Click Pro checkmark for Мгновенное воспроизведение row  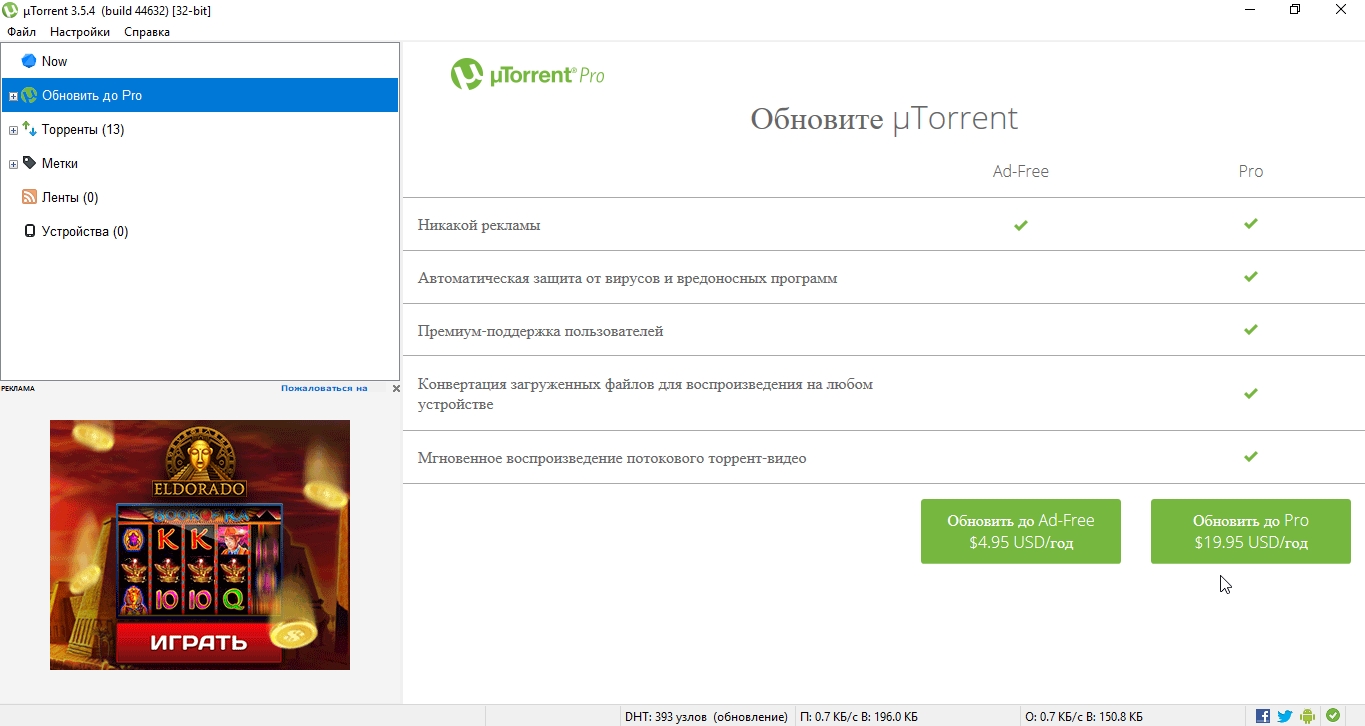pos(1250,457)
